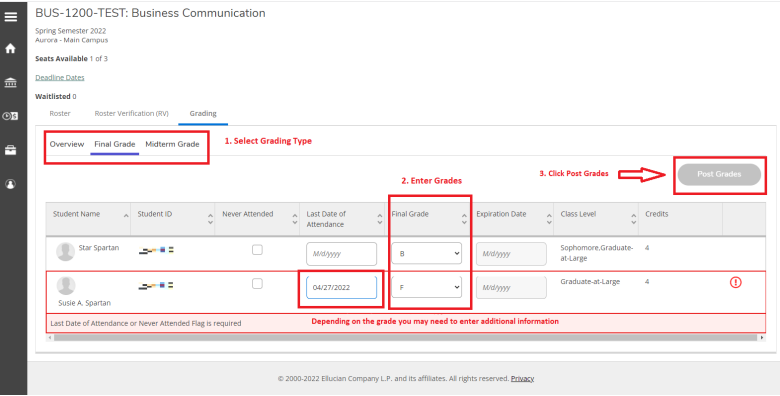Click the BUS-1200-TEST course title
780x396 pixels.
click(x=150, y=13)
